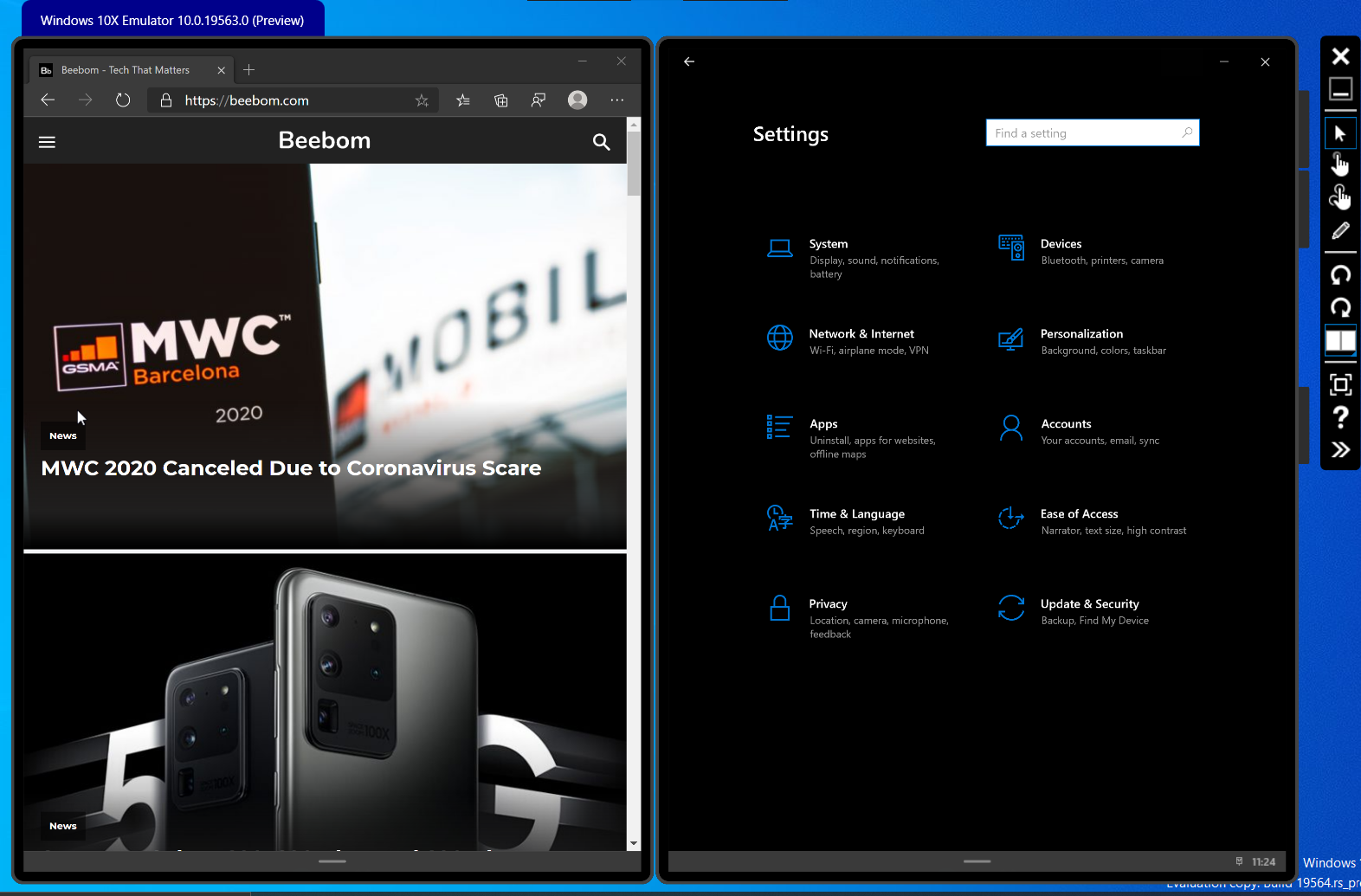Screen dimensions: 1361x896
Task: Click the News tag on phone article
Action: [63, 826]
